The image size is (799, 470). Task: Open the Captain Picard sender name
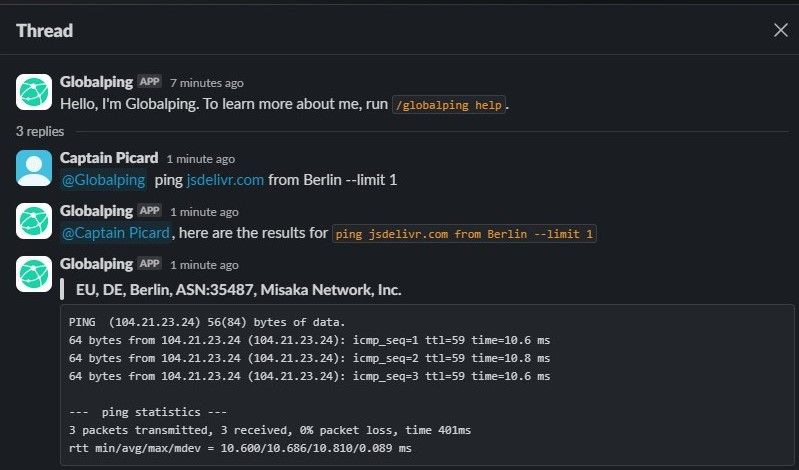[109, 158]
